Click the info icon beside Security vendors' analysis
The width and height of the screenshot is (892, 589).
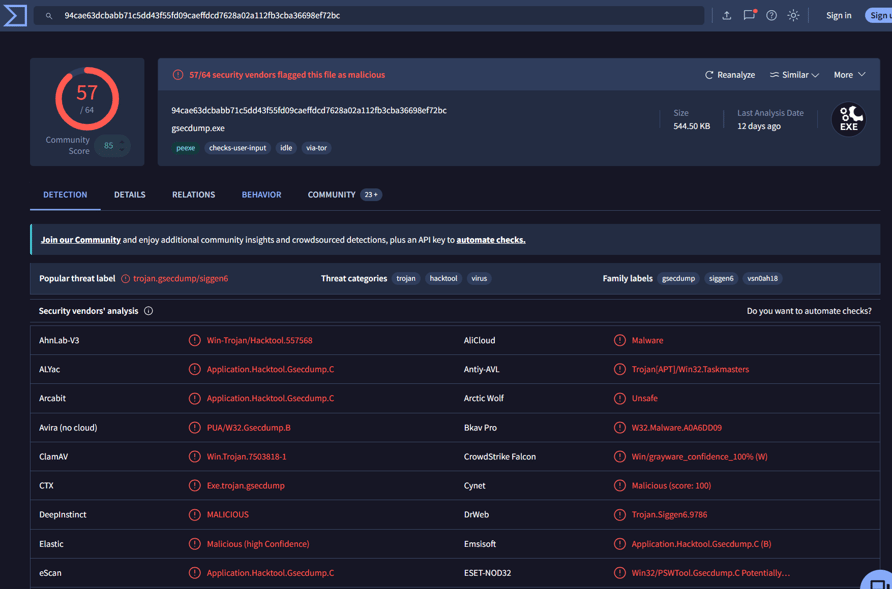point(148,311)
